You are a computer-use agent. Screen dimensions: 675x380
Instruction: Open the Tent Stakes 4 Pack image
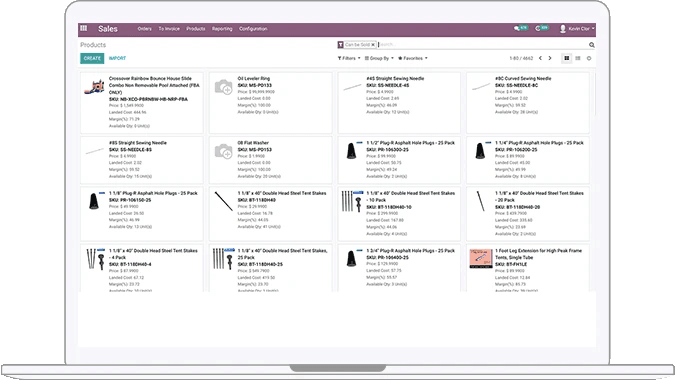pyautogui.click(x=95, y=259)
